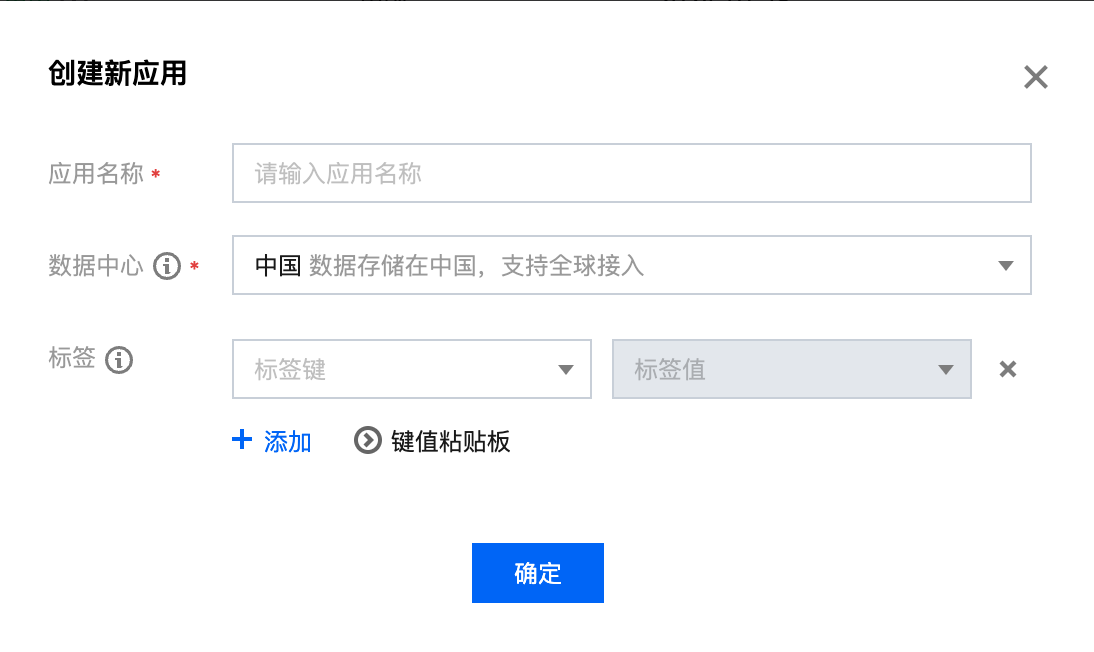Screen dimensions: 1094x652
Task: Close the 创建新应用 dialog
Action: coord(1035,77)
